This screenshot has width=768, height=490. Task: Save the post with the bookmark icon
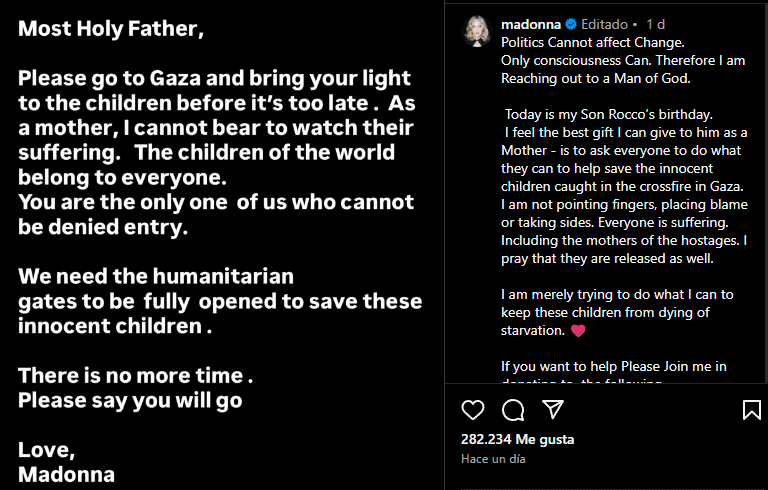click(751, 410)
